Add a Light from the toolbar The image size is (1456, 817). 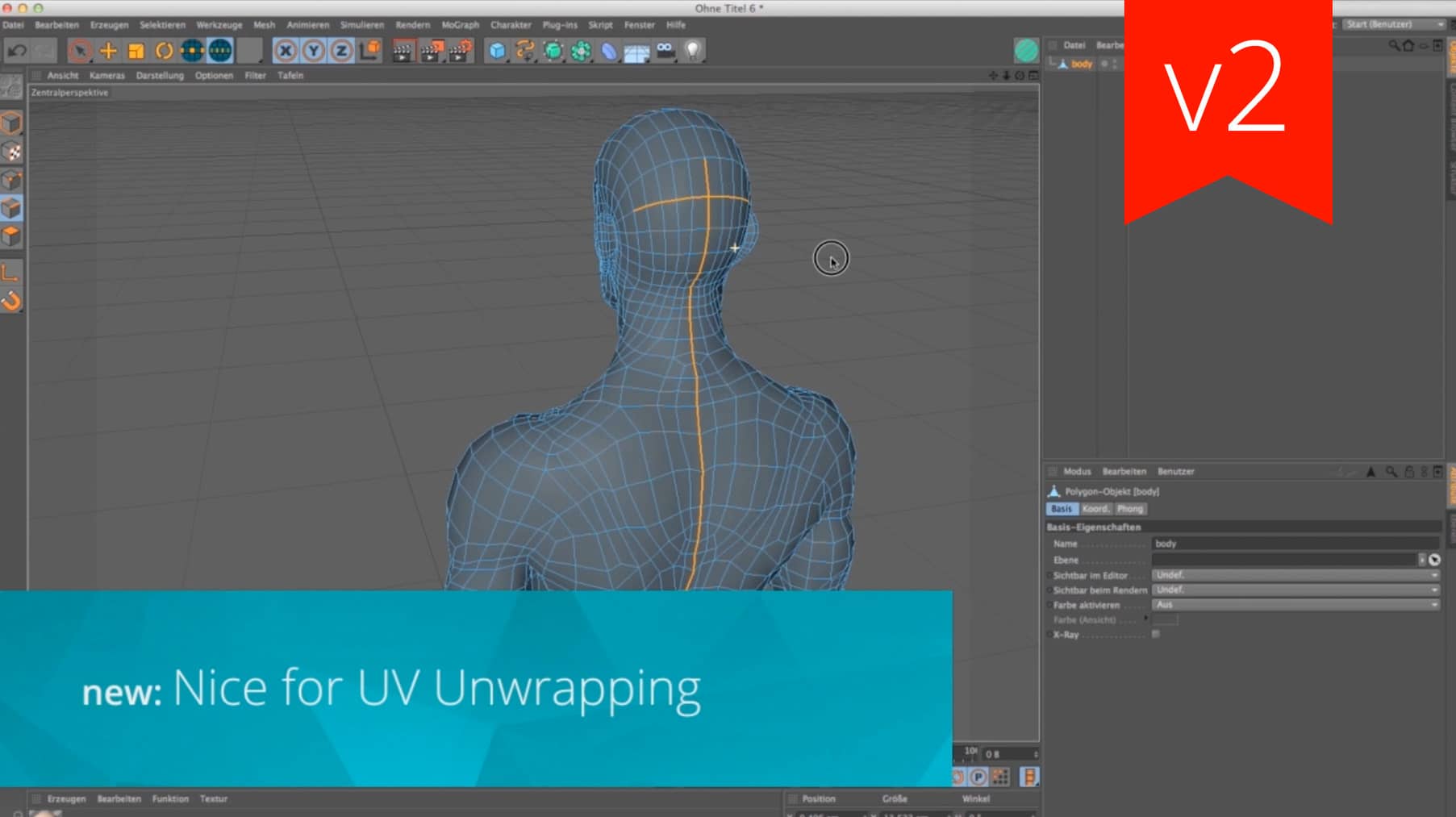coord(690,50)
